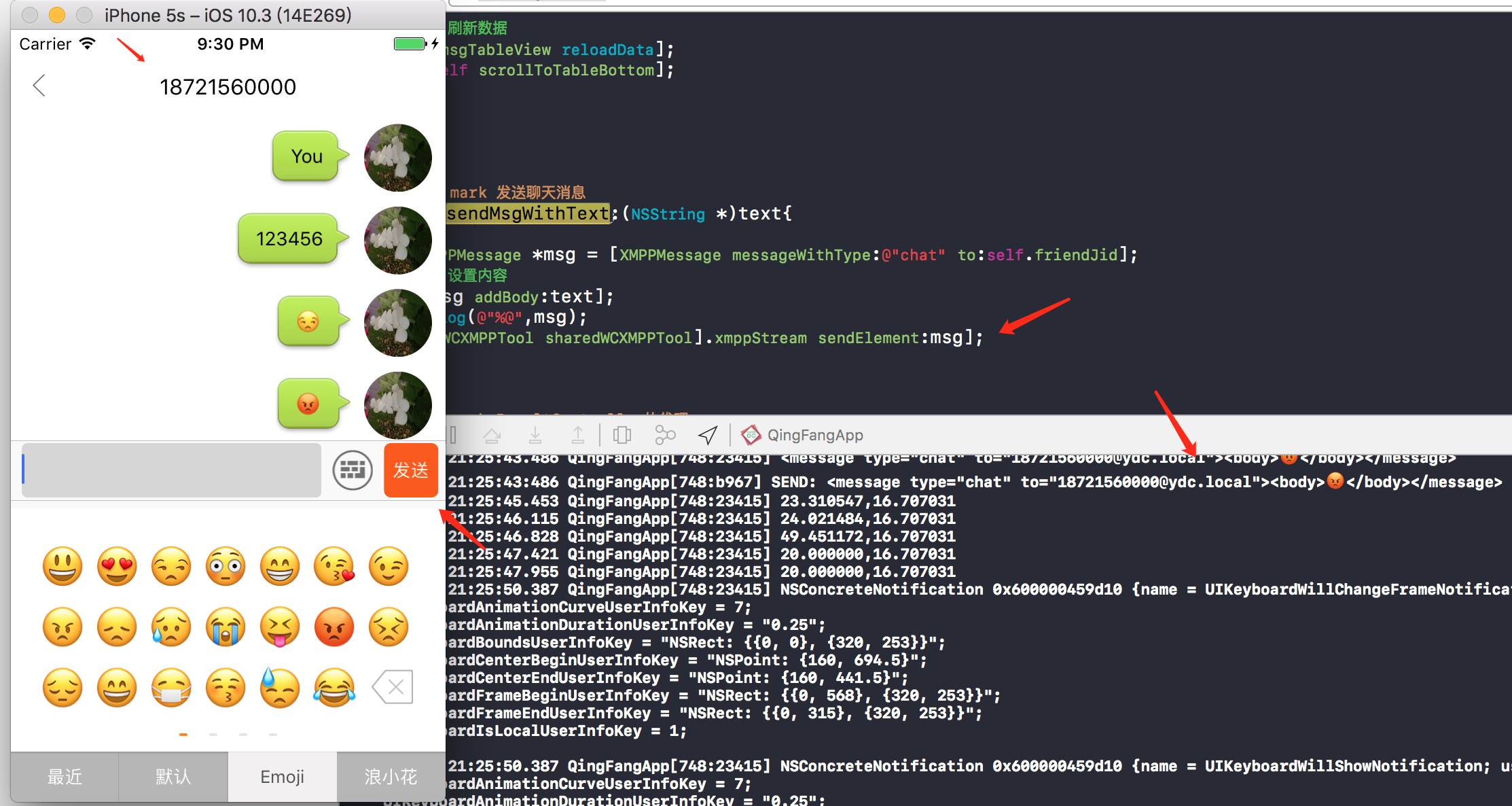Select the laughing-crying emoji

pyautogui.click(x=334, y=687)
